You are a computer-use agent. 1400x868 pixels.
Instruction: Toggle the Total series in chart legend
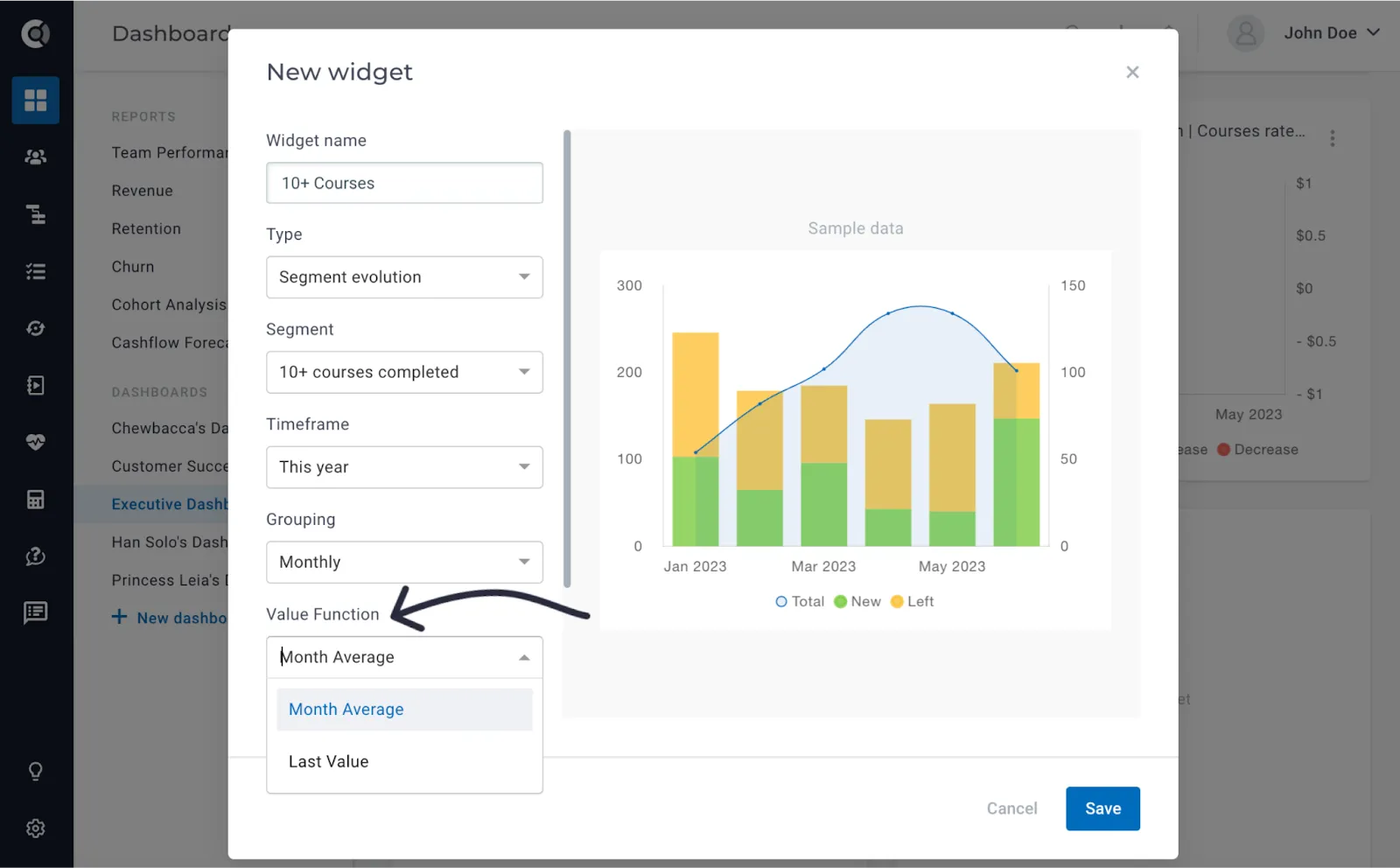tap(800, 602)
